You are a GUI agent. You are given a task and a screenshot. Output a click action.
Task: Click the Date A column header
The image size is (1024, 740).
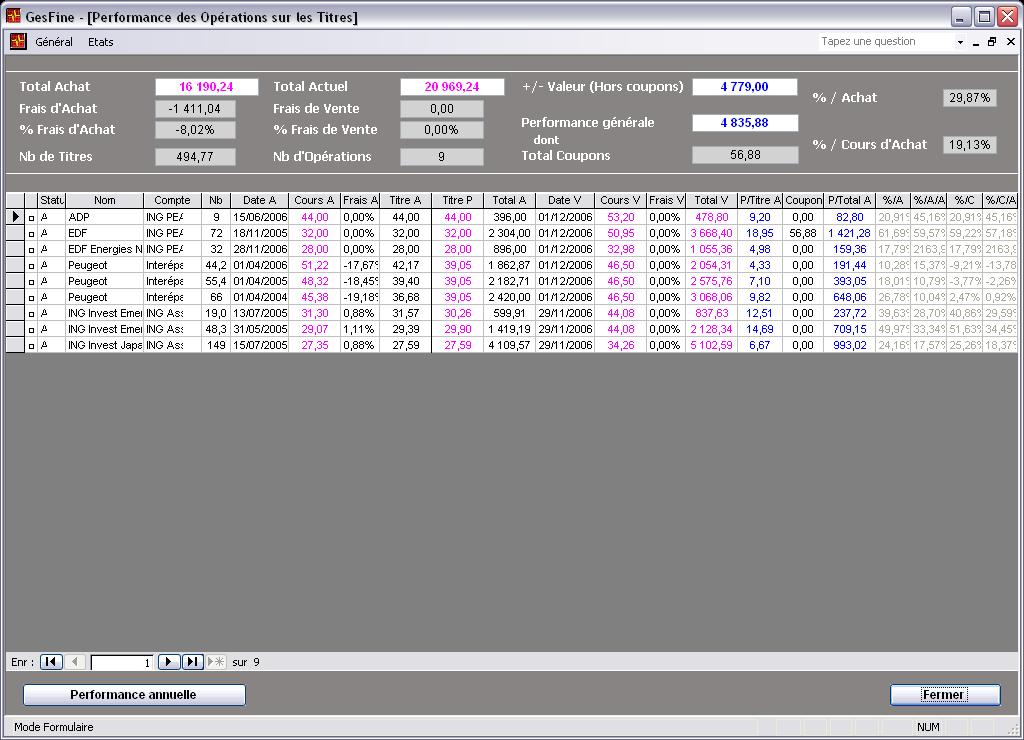coord(259,201)
